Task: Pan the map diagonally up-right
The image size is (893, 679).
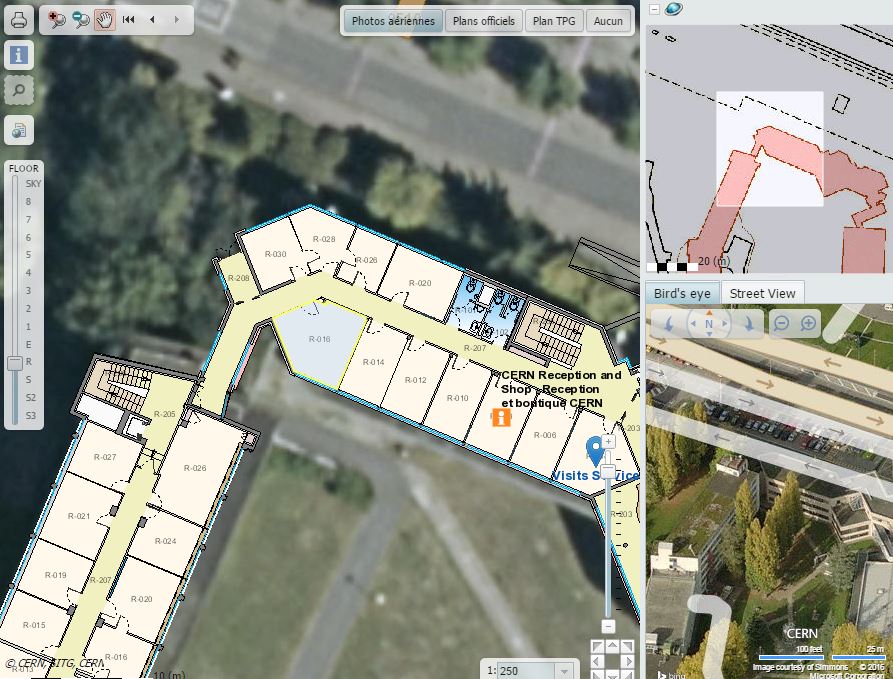Action: click(x=627, y=646)
